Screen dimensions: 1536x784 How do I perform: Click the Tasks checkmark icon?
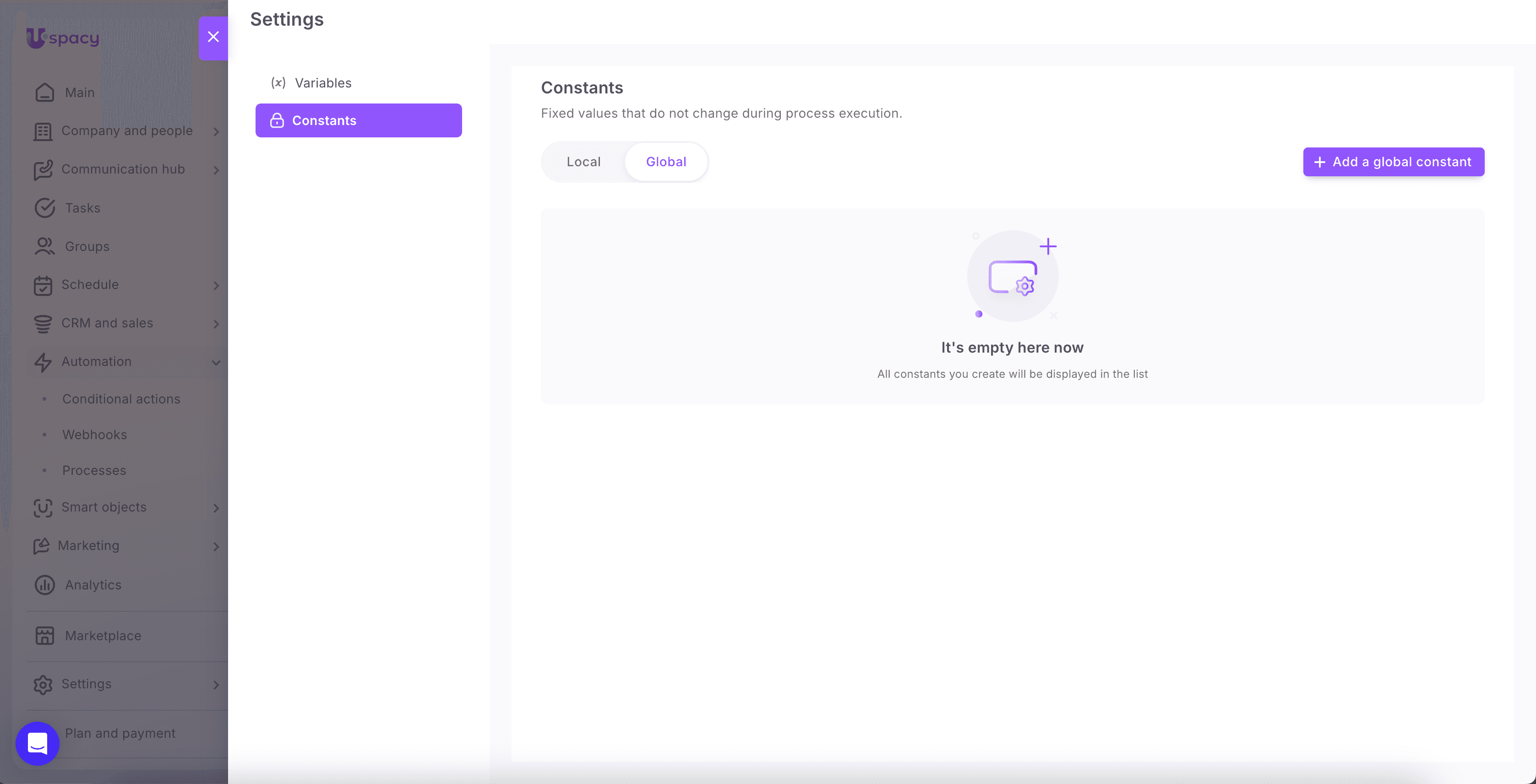45,208
